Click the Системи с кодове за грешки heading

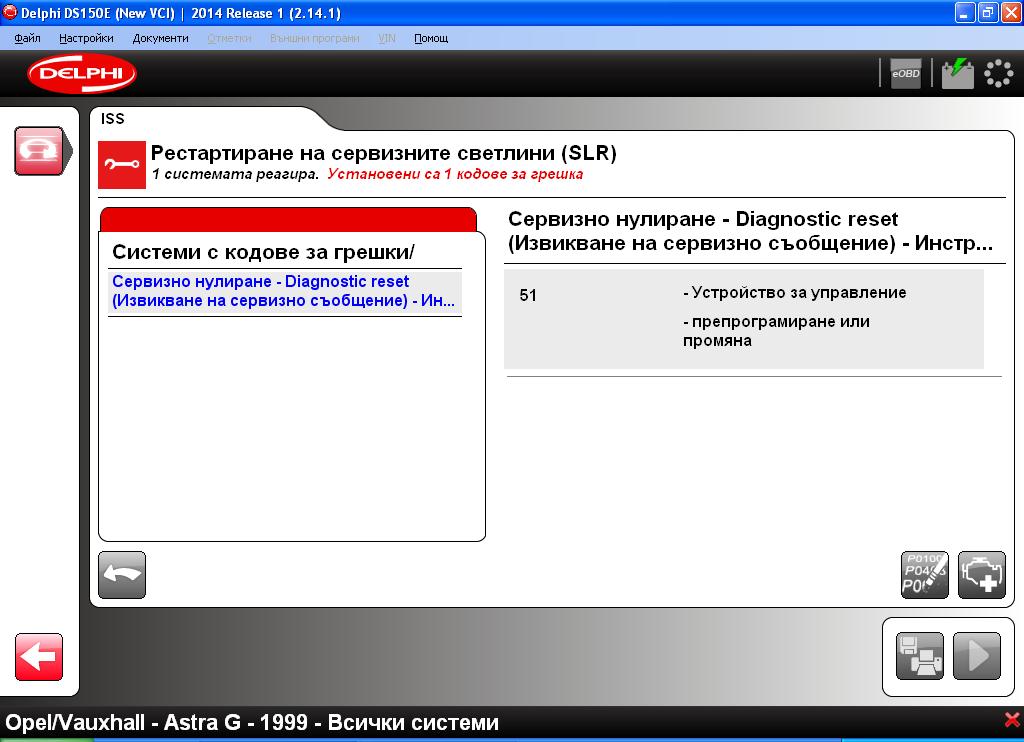tap(263, 252)
